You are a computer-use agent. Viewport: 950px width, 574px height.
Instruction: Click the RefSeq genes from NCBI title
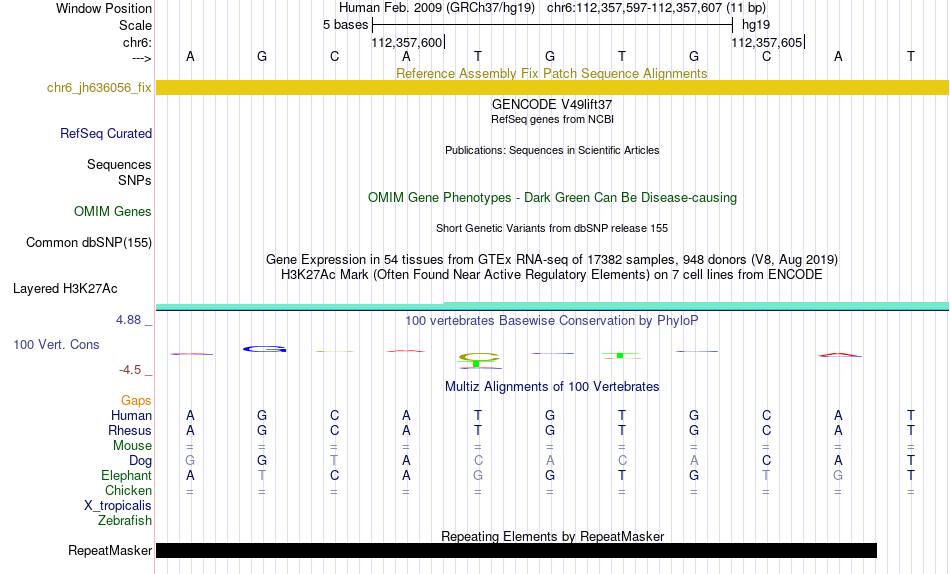click(552, 119)
